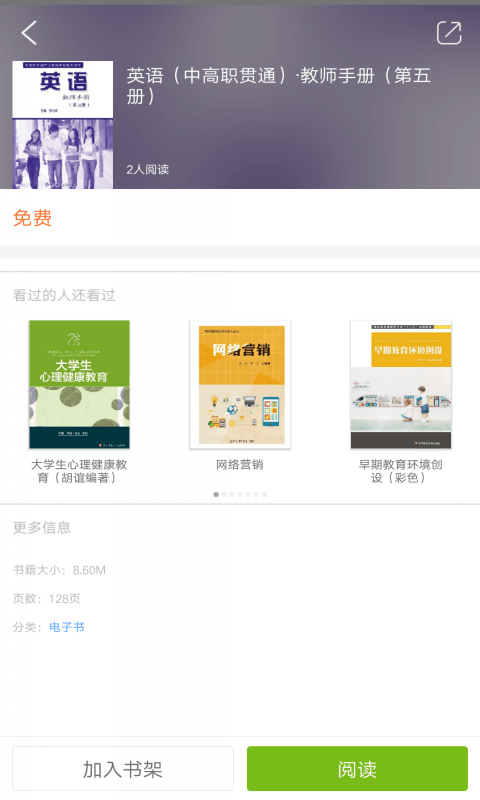
Task: Select the 网络营销 title below its cover
Action: (x=240, y=465)
